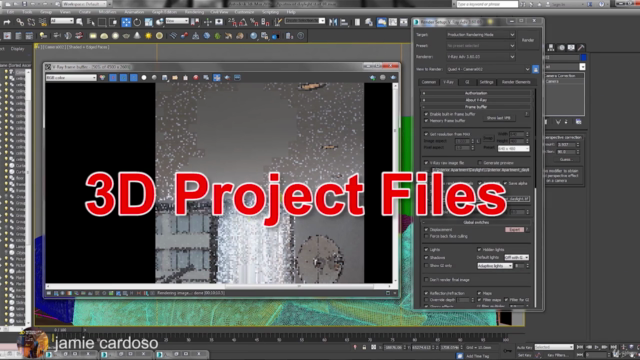Open the Modifiers menu in the menu bar

pos(107,12)
